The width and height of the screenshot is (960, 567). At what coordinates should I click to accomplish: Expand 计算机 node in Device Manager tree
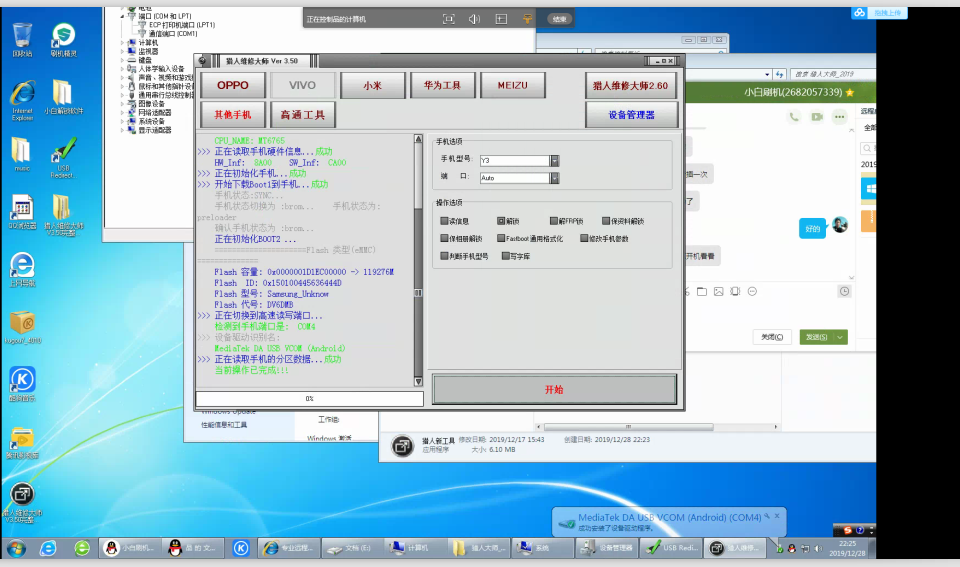(122, 43)
